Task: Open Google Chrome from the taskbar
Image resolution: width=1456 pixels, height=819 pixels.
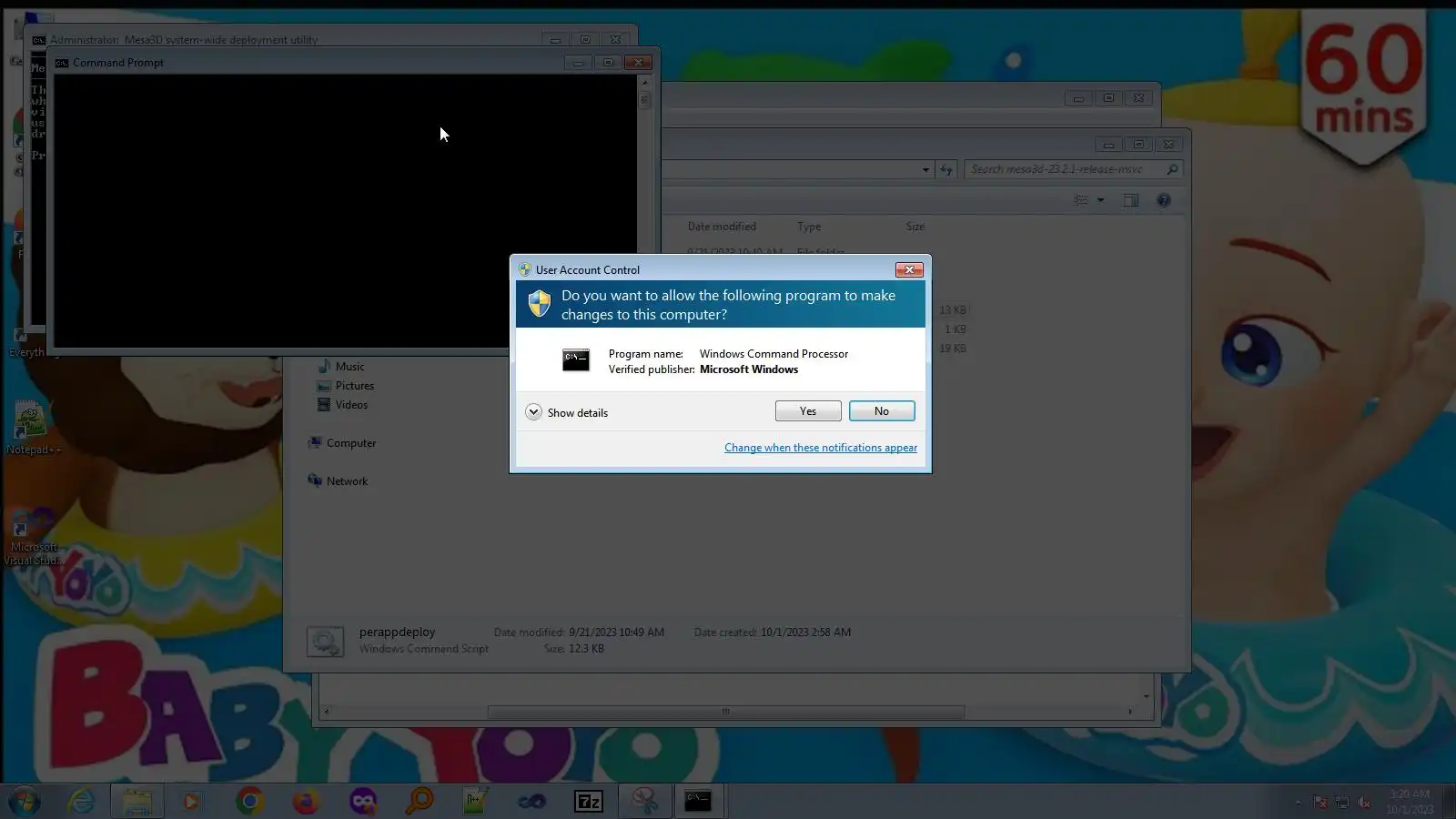Action: tap(249, 802)
